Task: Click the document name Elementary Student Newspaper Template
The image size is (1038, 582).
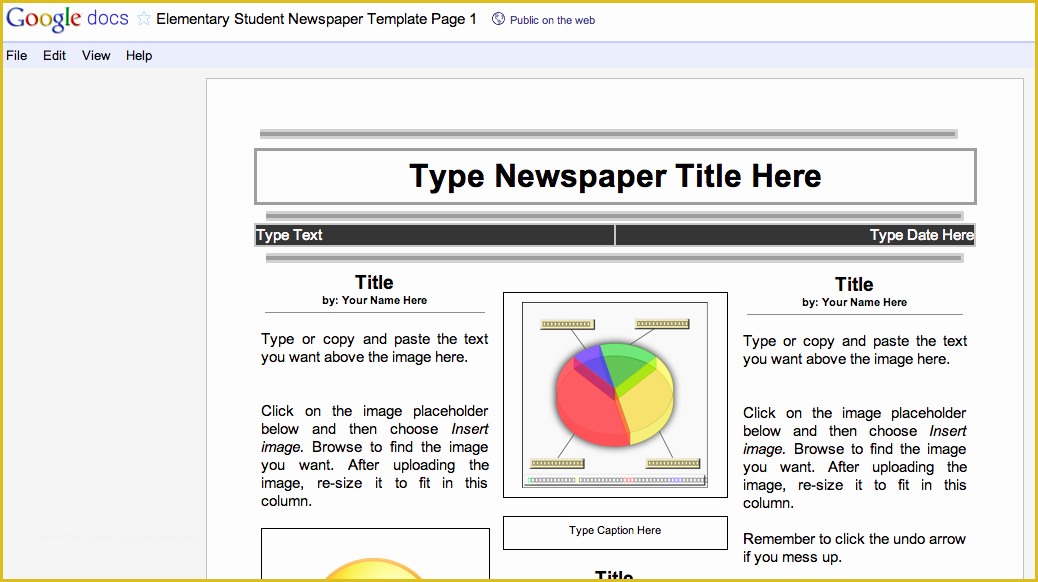Action: [x=316, y=19]
